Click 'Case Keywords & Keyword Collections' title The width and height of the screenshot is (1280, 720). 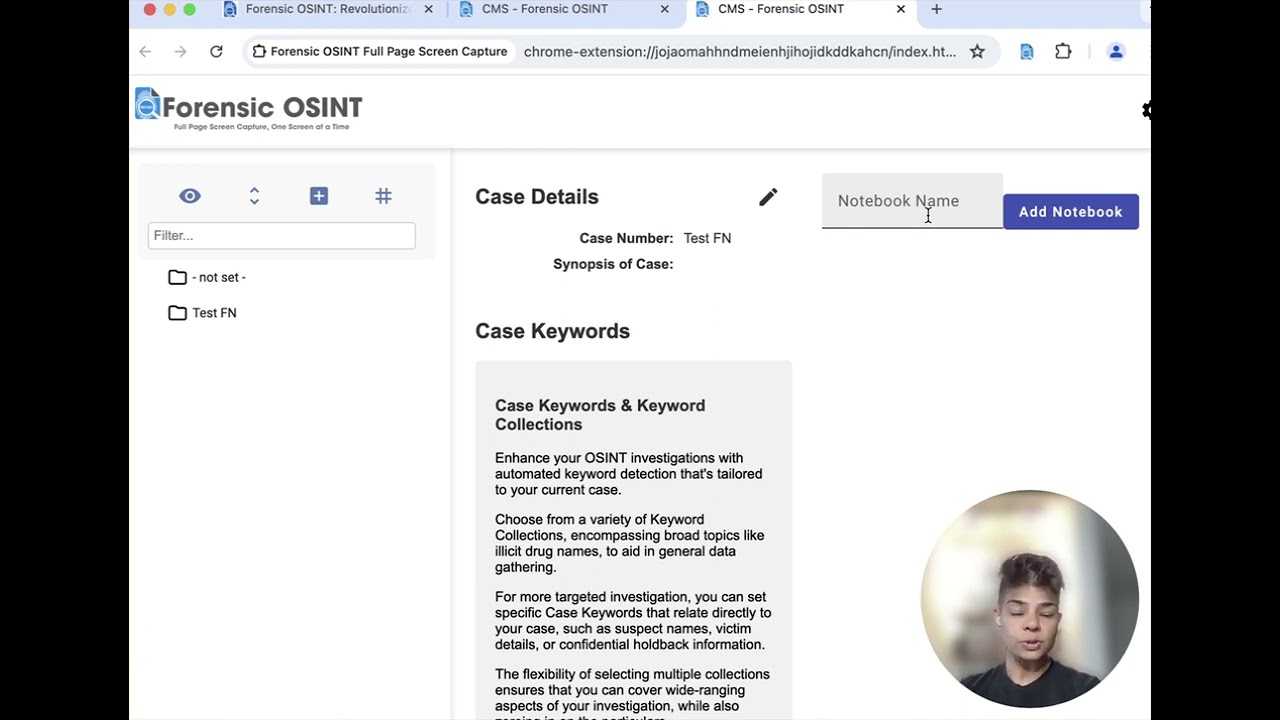600,415
